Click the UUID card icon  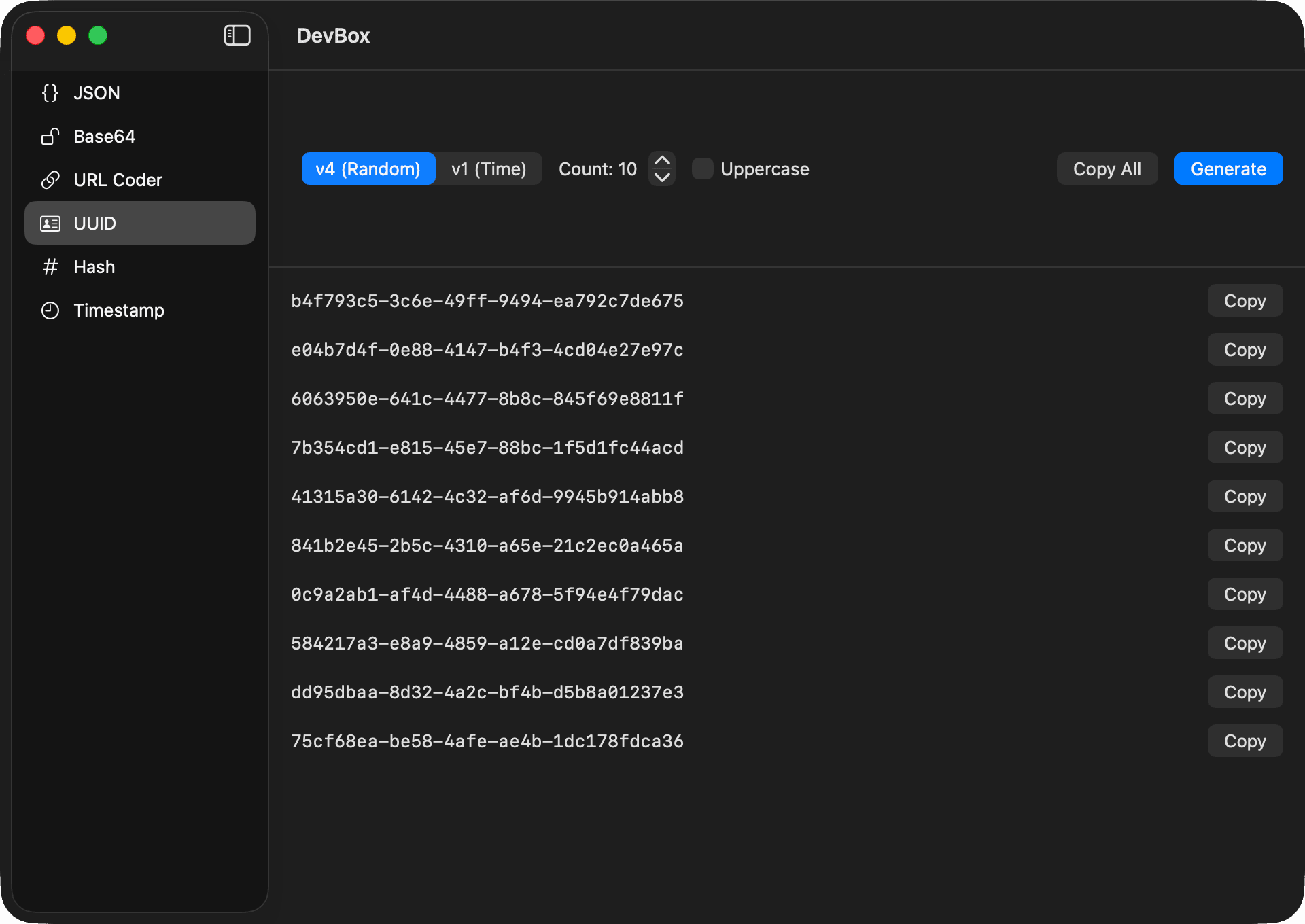tap(50, 224)
